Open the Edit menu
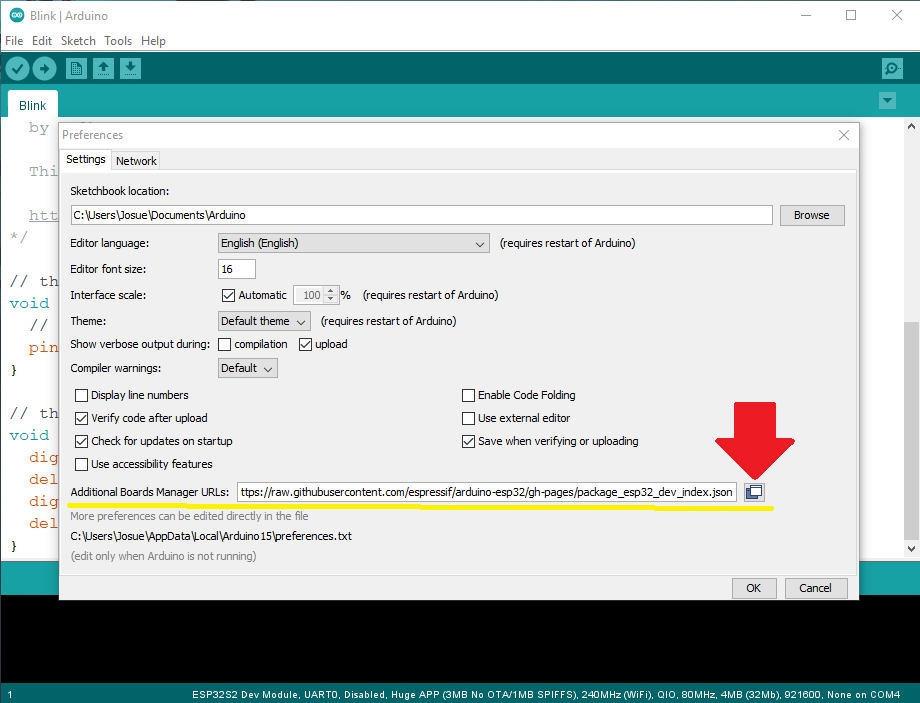 [42, 41]
